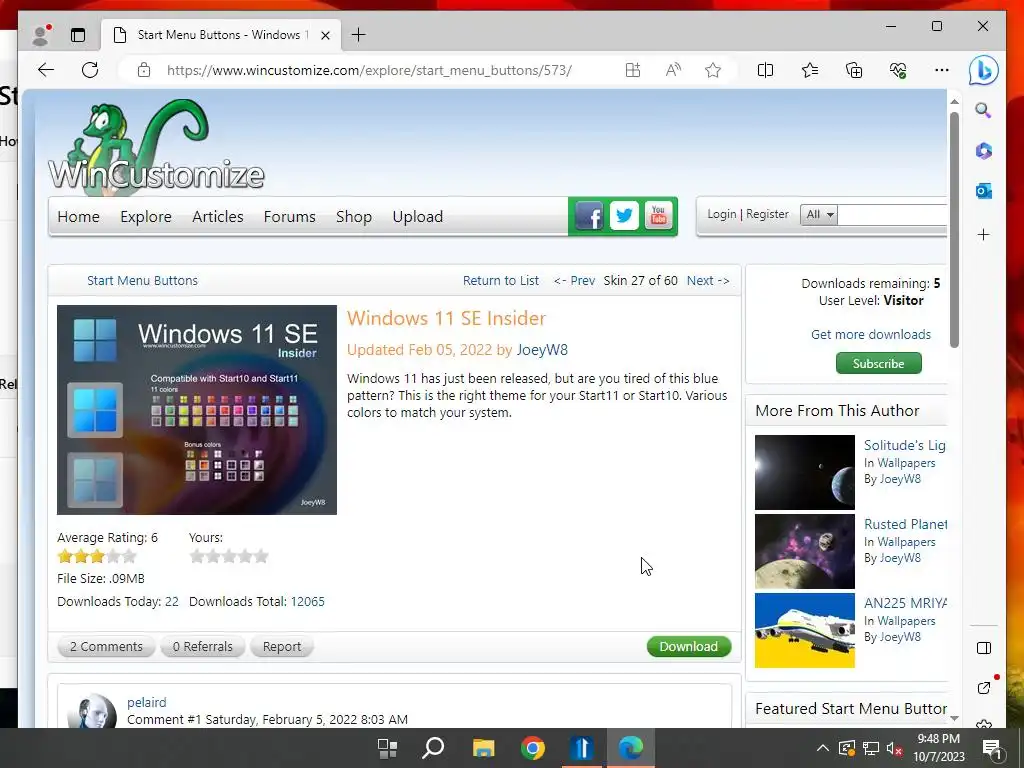1024x768 pixels.
Task: Open the Edge profile icon
Action: (x=41, y=35)
